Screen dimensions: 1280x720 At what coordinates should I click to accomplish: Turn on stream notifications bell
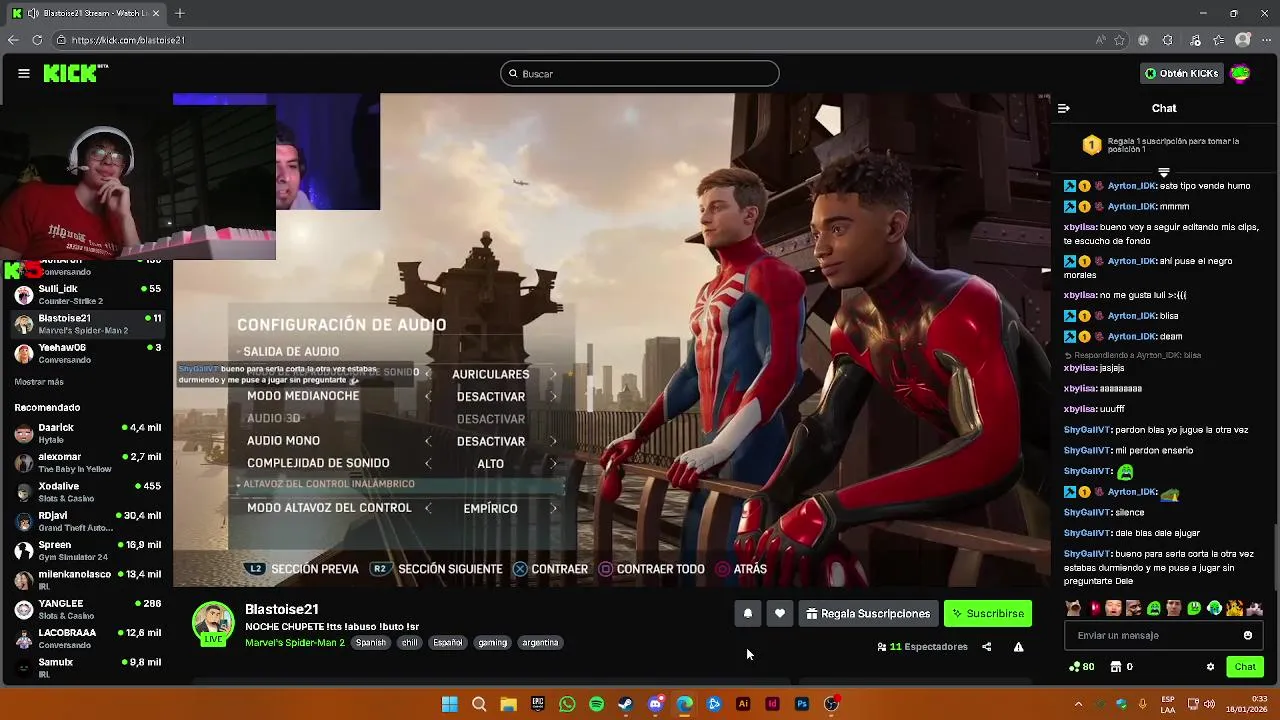coord(747,614)
